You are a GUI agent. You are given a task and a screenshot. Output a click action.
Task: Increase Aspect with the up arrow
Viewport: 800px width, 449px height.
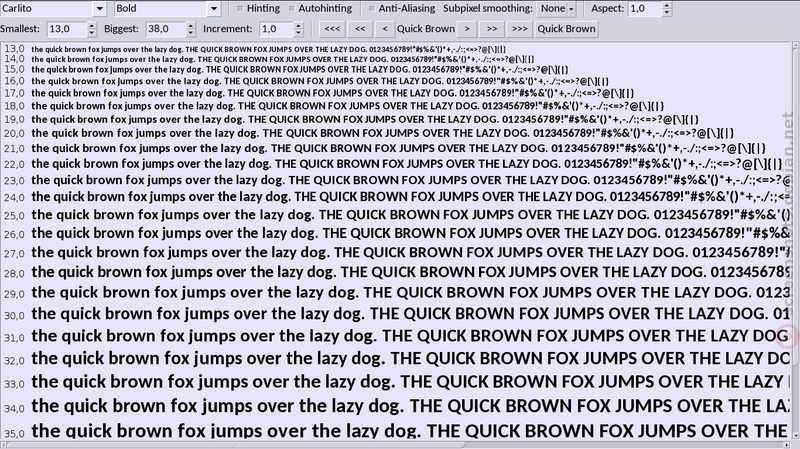[667, 5]
